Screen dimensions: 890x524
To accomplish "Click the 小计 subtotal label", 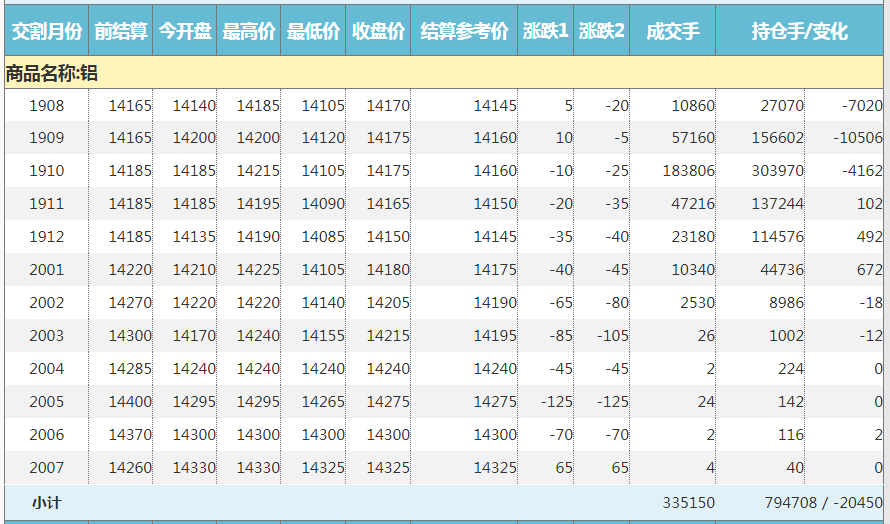I will [x=46, y=502].
